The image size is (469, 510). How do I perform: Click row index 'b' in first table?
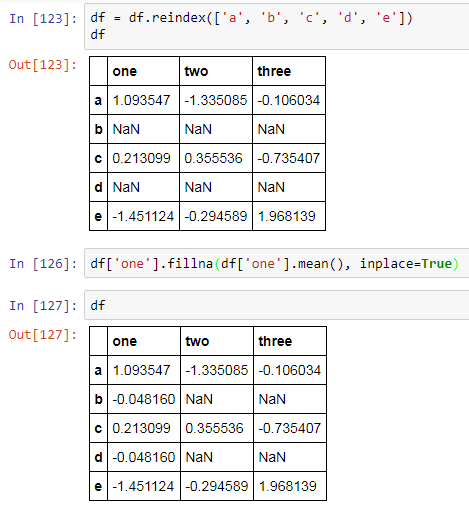98,129
